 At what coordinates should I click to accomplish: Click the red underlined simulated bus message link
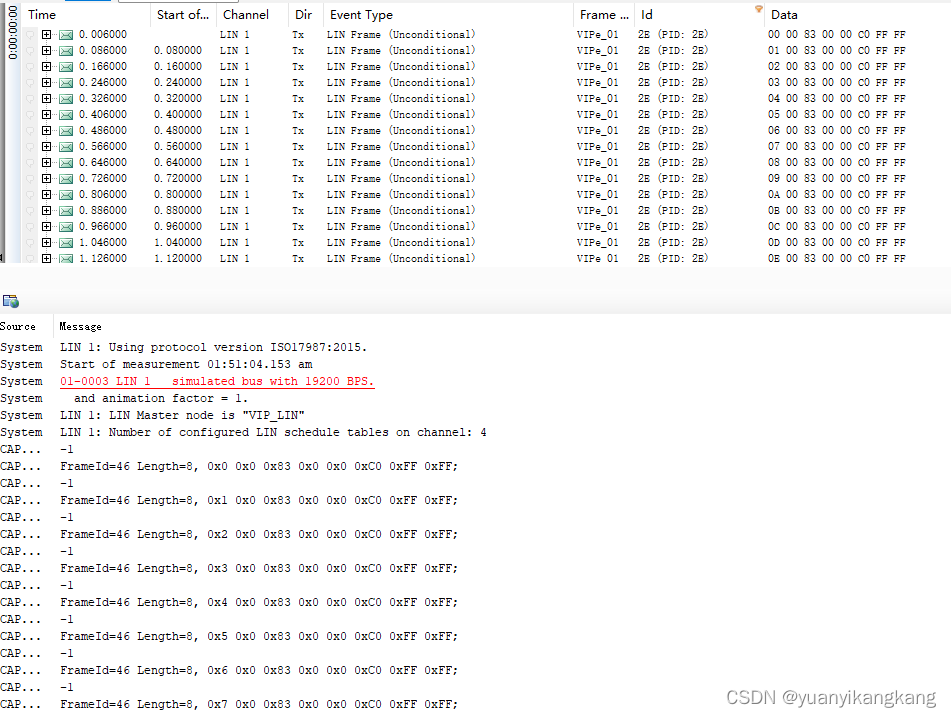click(x=217, y=381)
